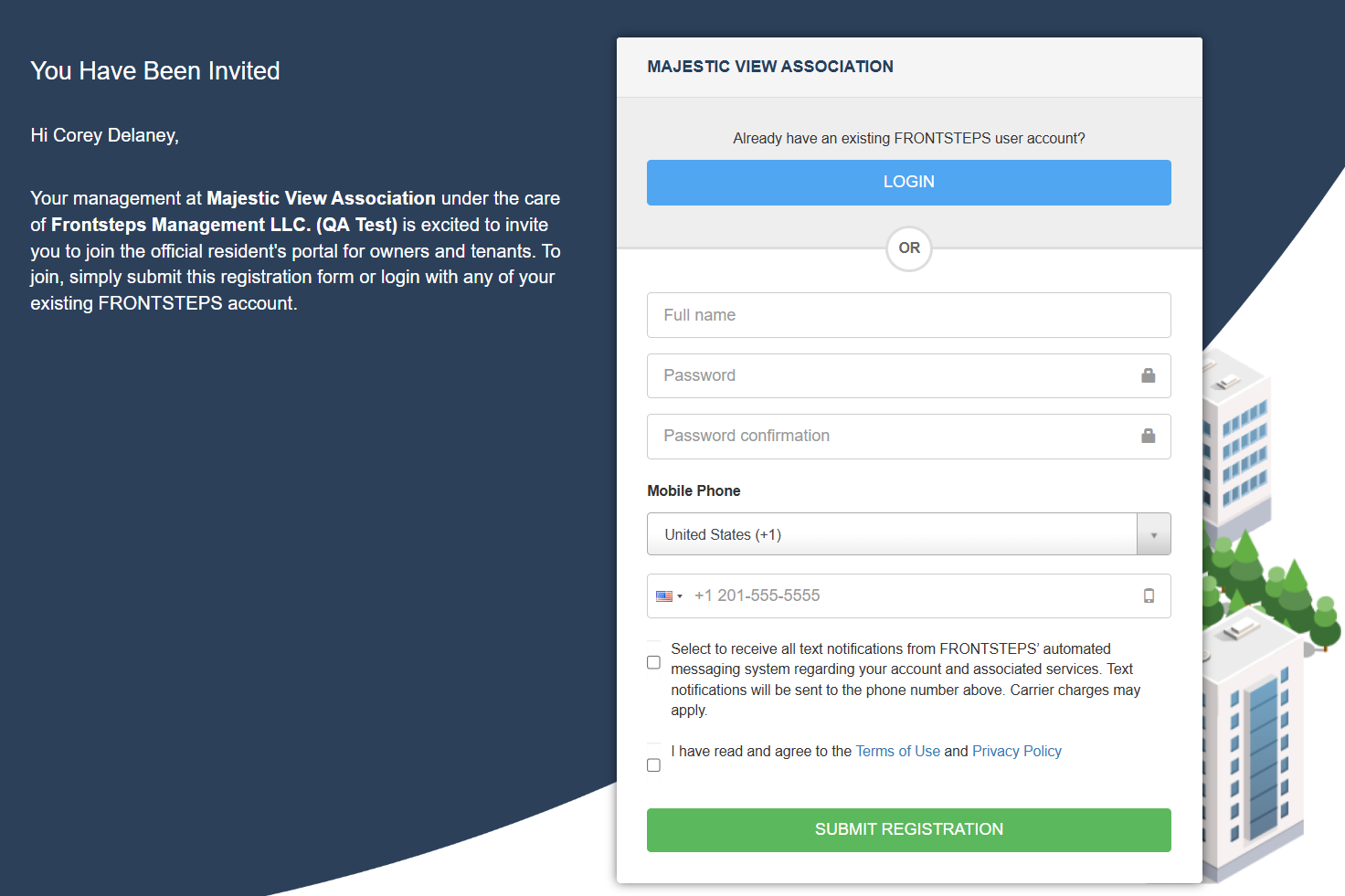Open the Terms of Use link
The width and height of the screenshot is (1345, 896).
(897, 751)
